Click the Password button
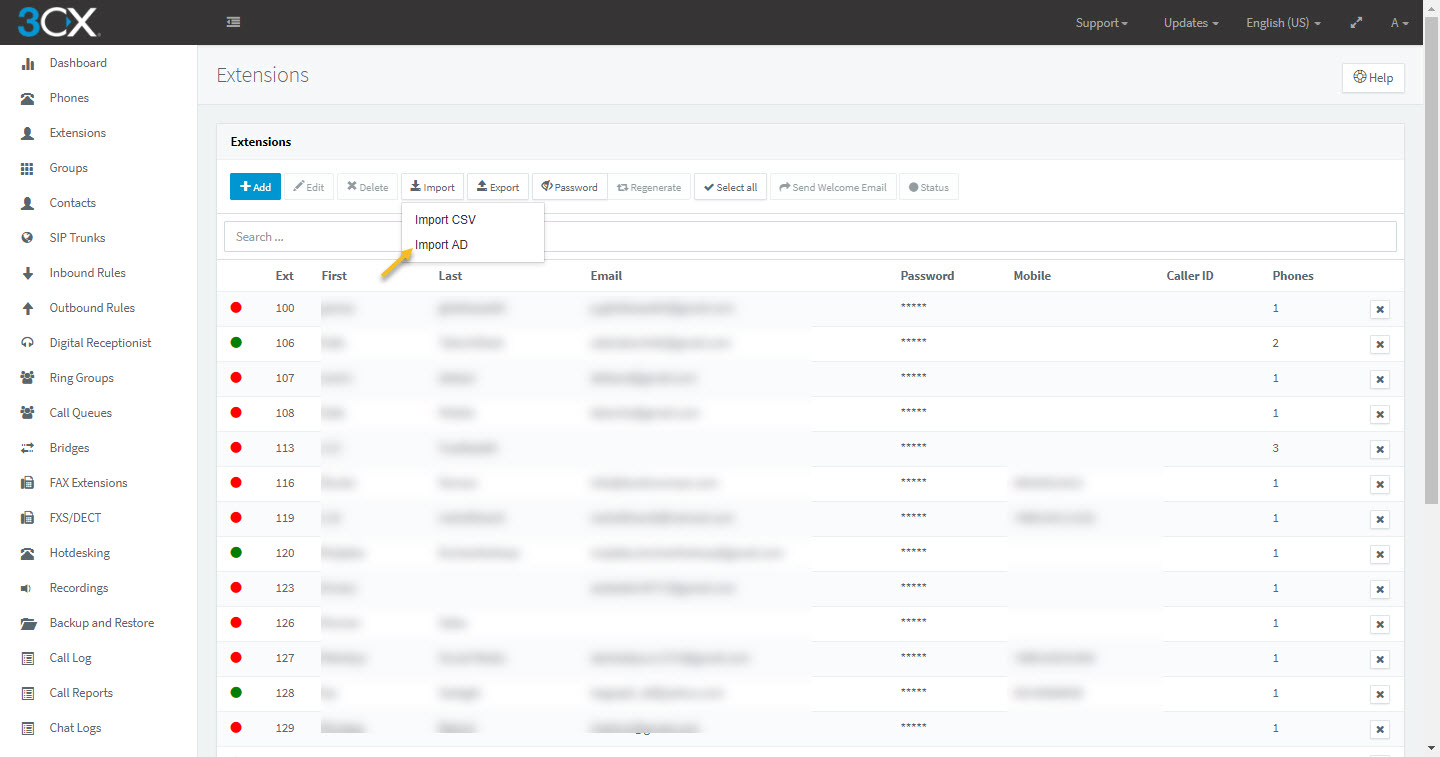 (569, 187)
